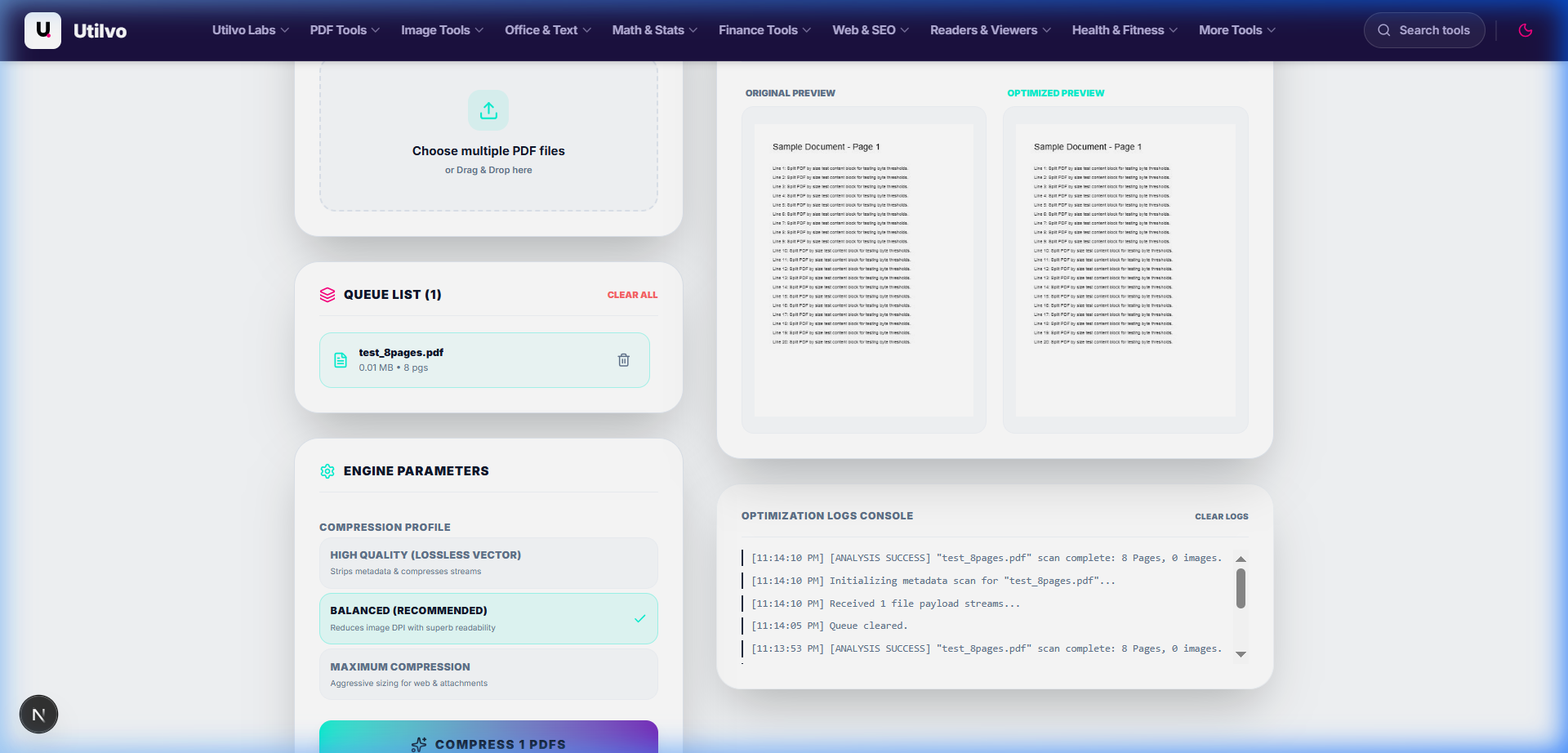Viewport: 1568px width, 753px height.
Task: Click the Engine Parameters gear icon
Action: 327,471
